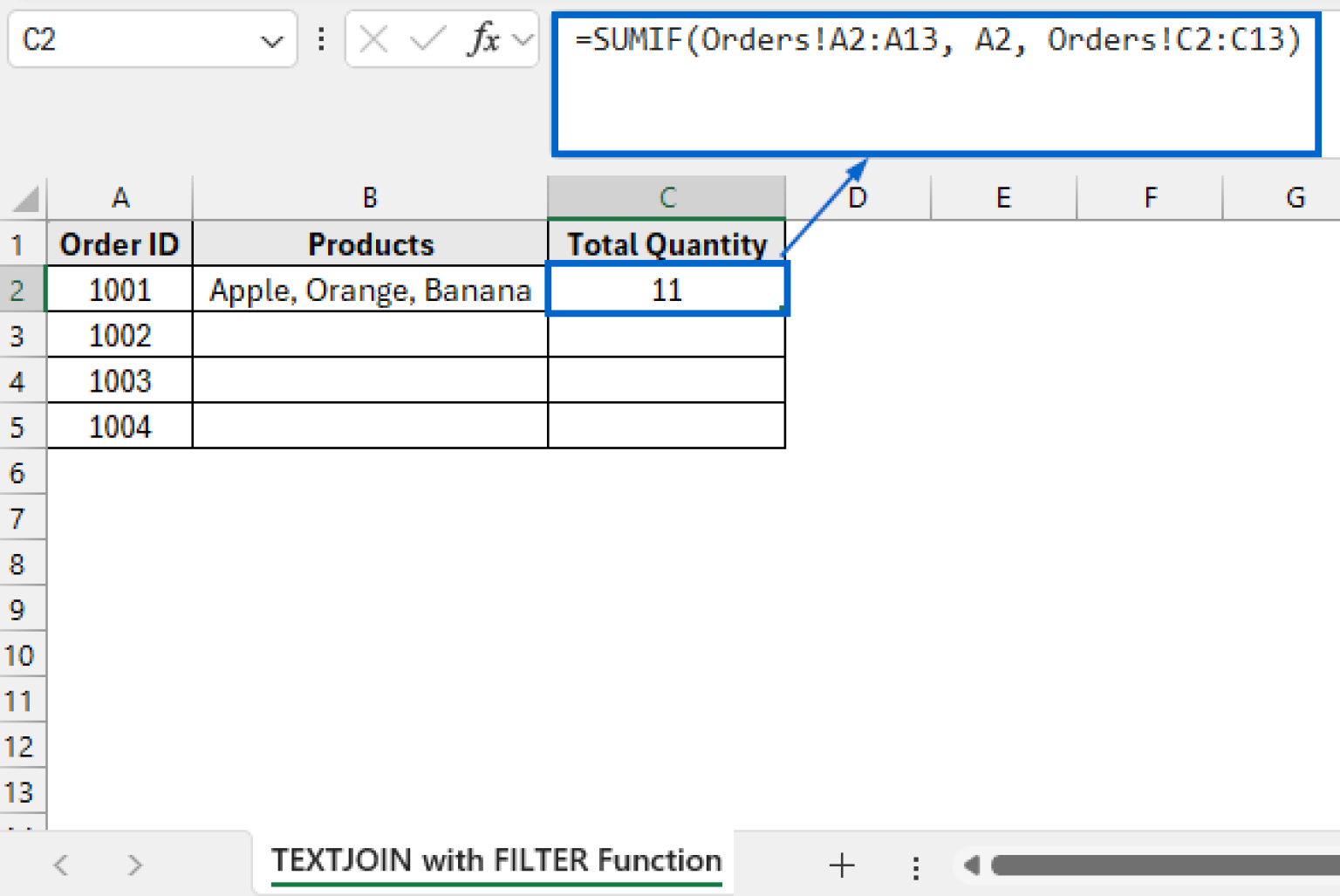Click cell containing Apple, Orange, Banana
The image size is (1340, 896).
[x=370, y=291]
